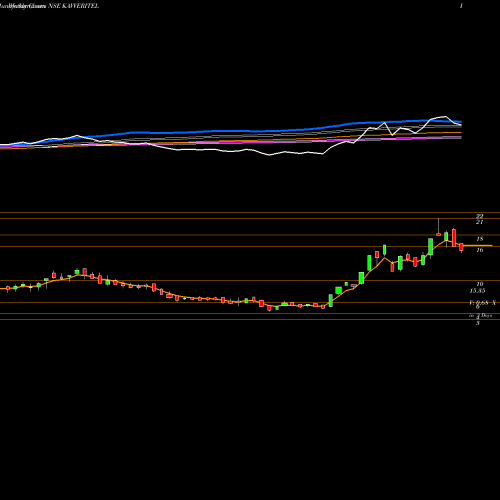
Task: Click the NSE KAVVERITEL chart title
Action: pos(73,6)
